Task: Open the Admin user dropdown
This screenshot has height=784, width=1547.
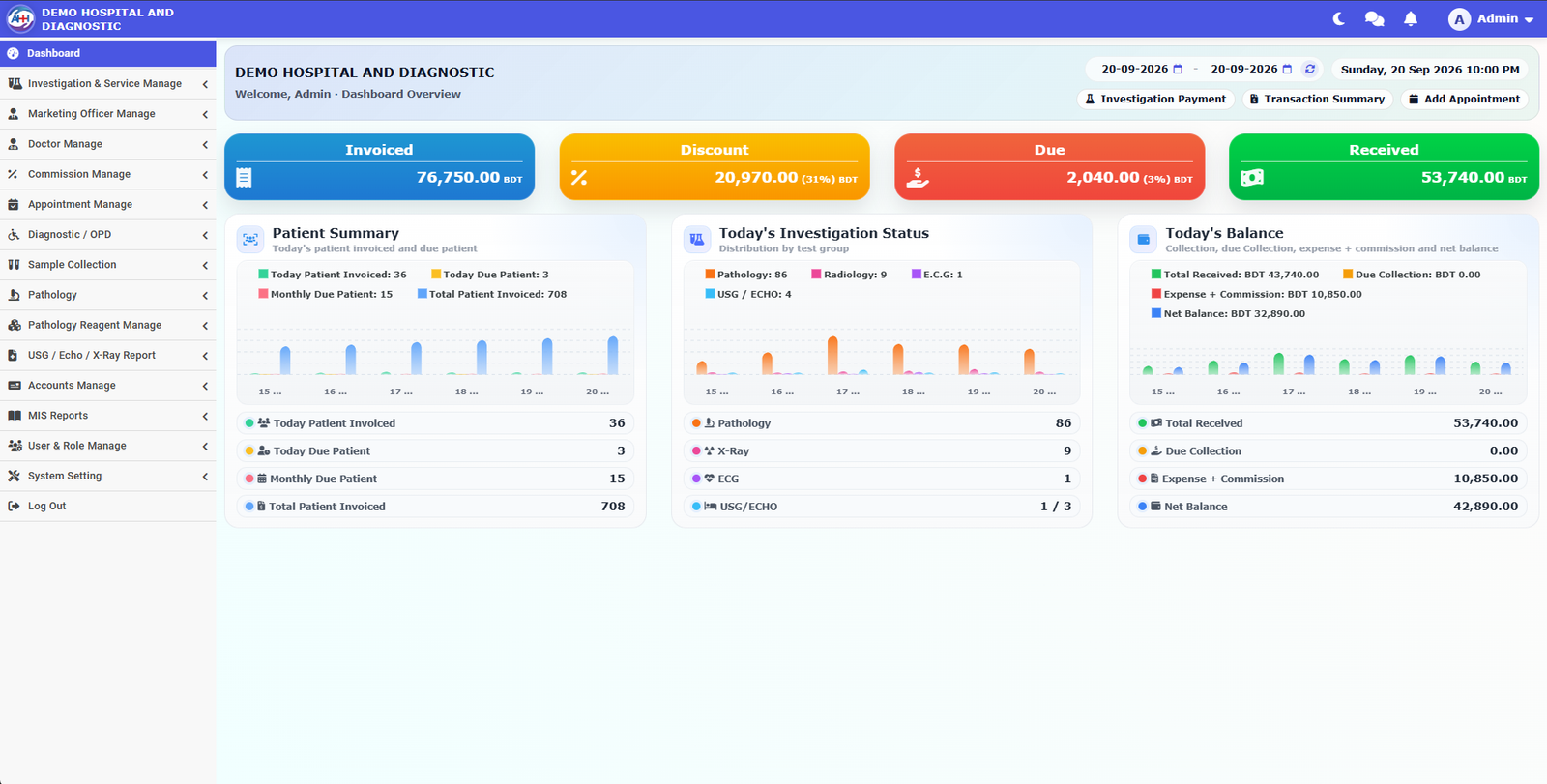Action: (x=1491, y=18)
